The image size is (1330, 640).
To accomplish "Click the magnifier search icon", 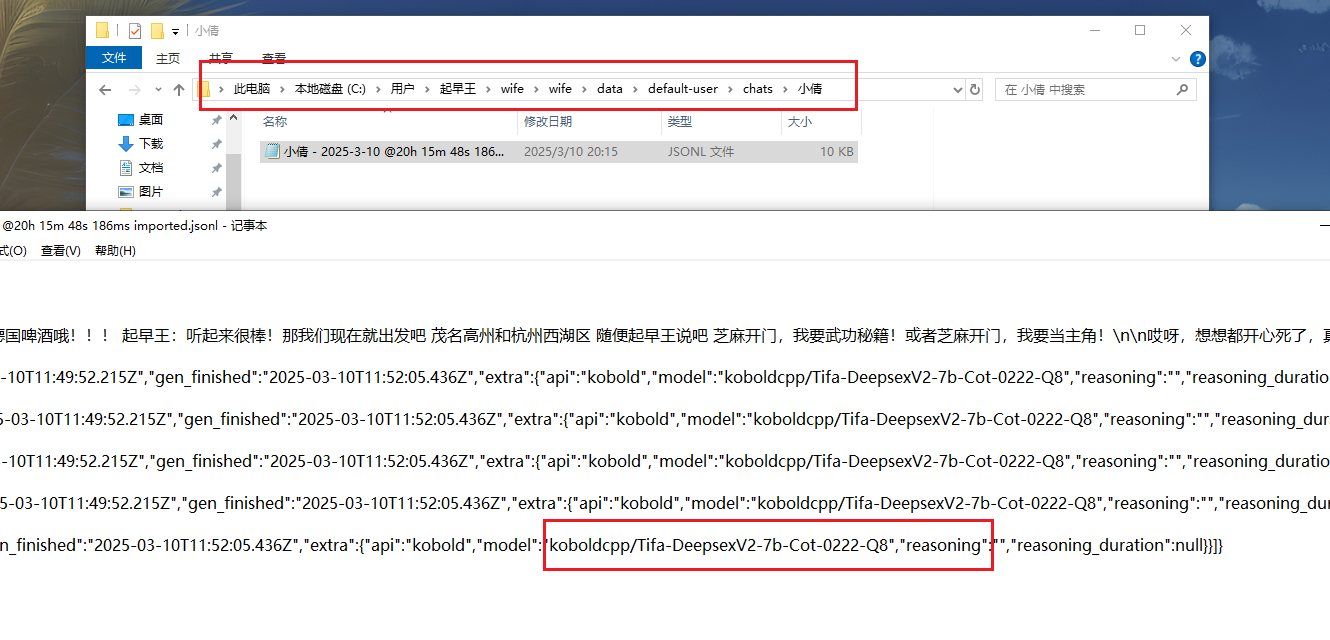I will [x=1183, y=89].
